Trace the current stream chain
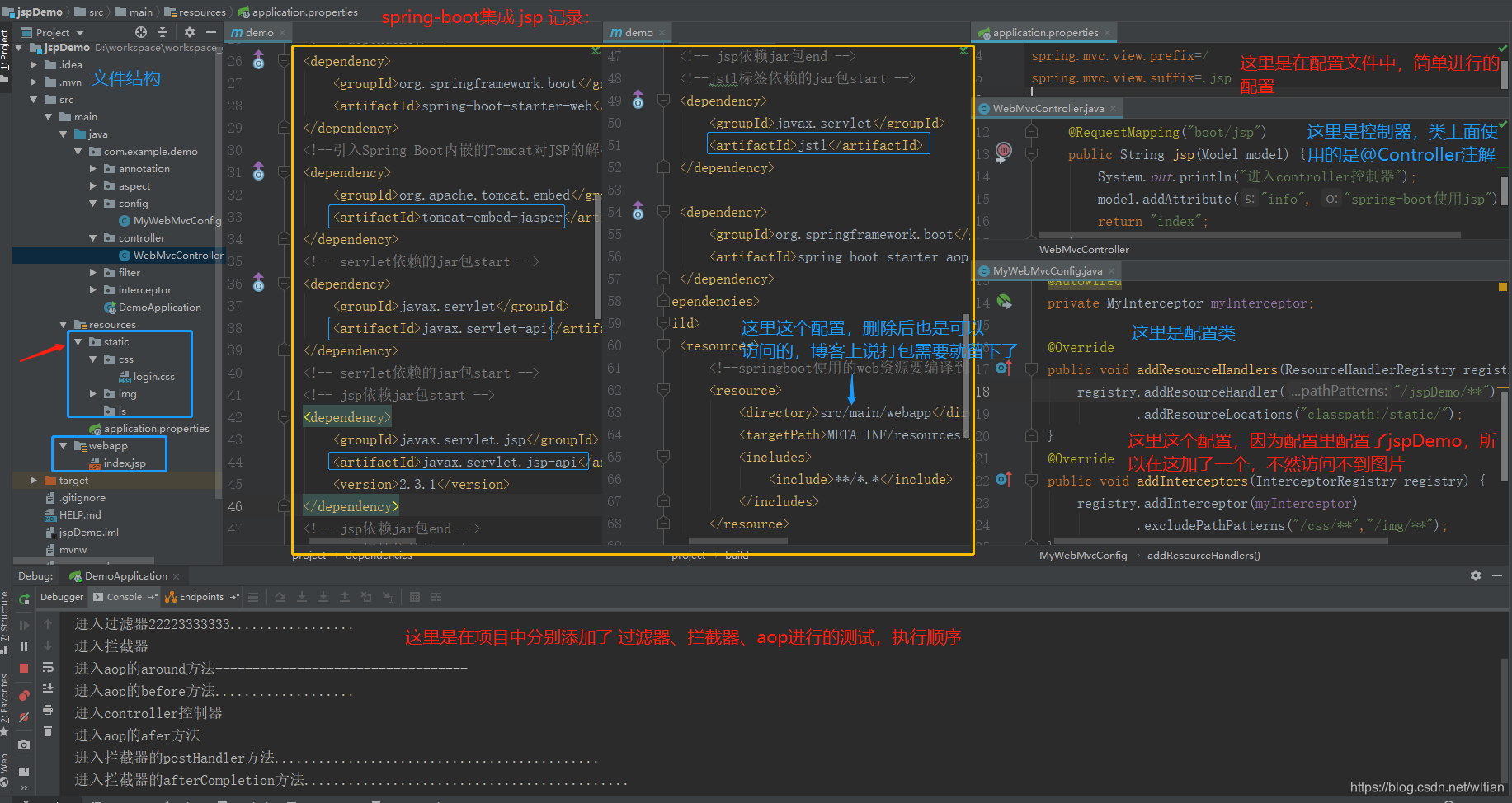The width and height of the screenshot is (1512, 803). [436, 597]
